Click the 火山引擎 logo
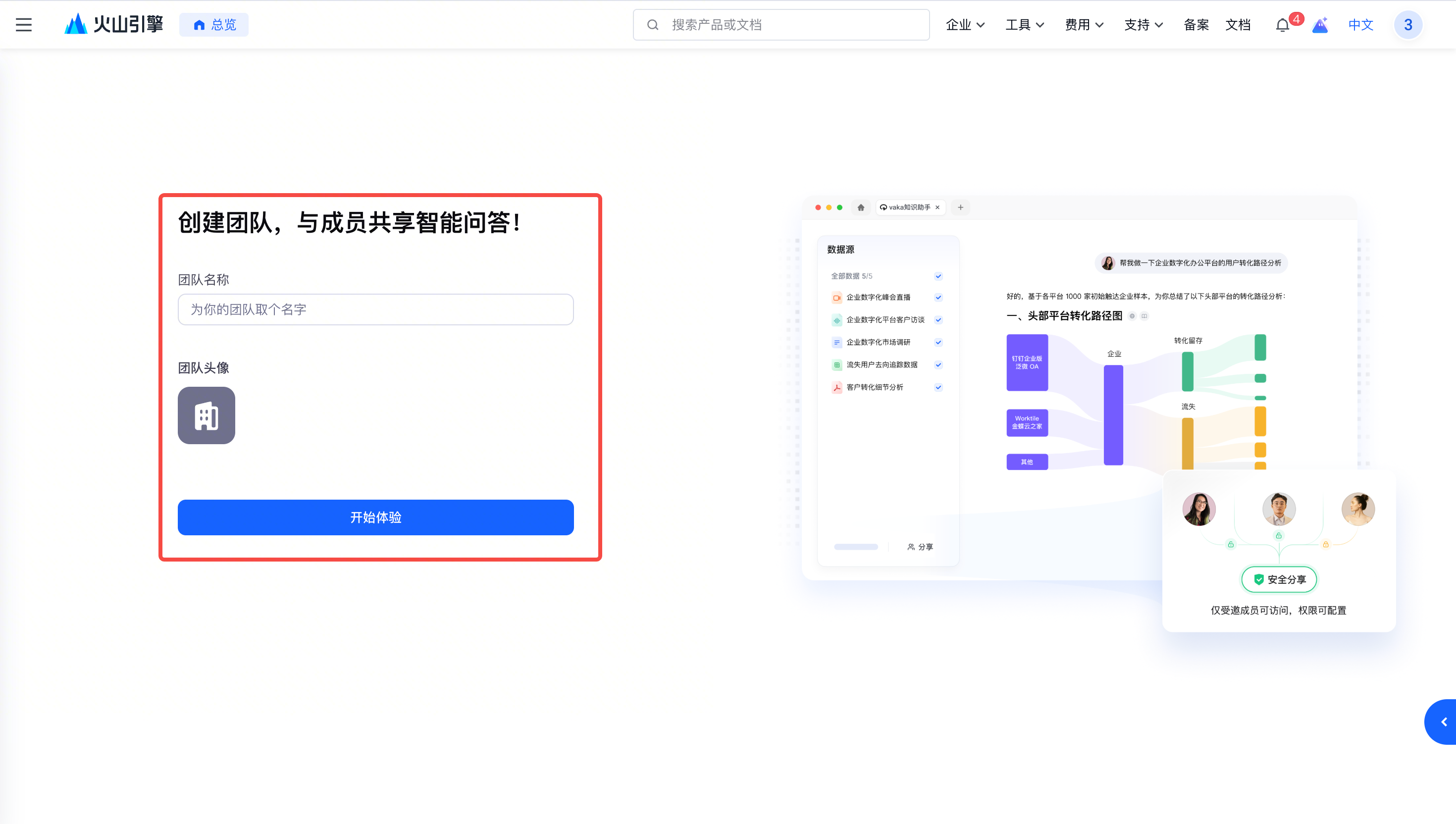Screen dimensions: 1456x824 tap(114, 24)
